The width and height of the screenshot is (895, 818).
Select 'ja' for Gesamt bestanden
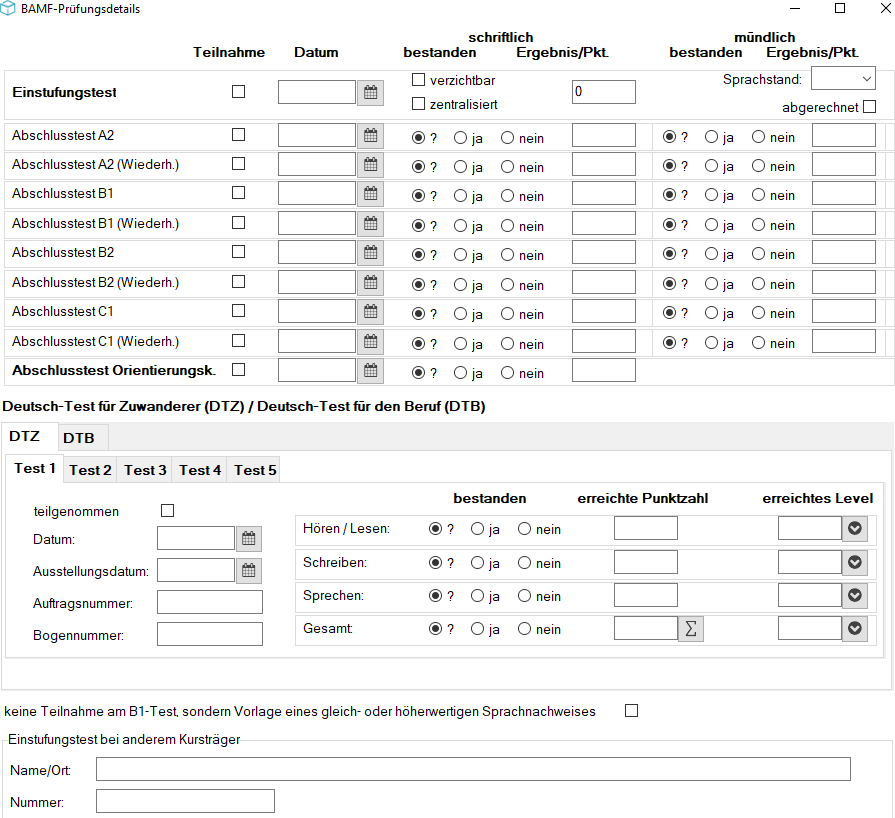[x=477, y=629]
